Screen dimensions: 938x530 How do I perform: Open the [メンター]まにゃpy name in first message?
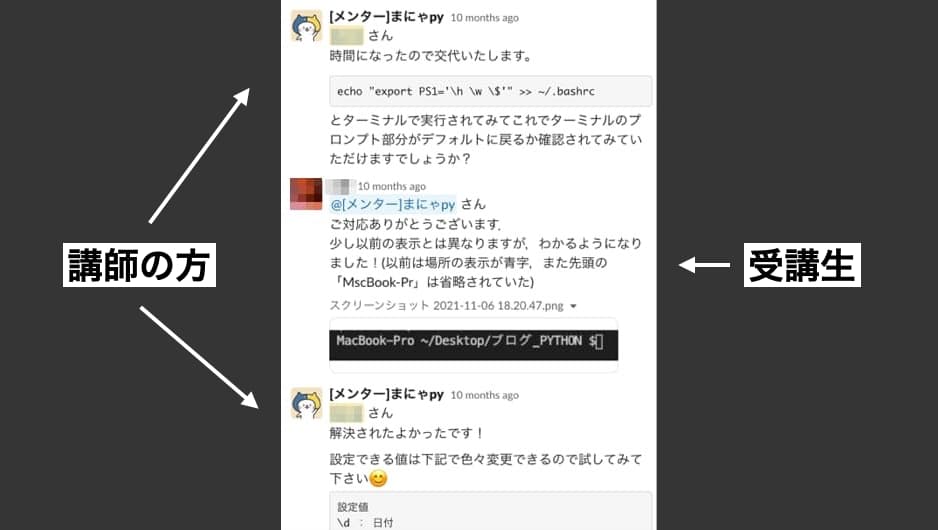386,17
